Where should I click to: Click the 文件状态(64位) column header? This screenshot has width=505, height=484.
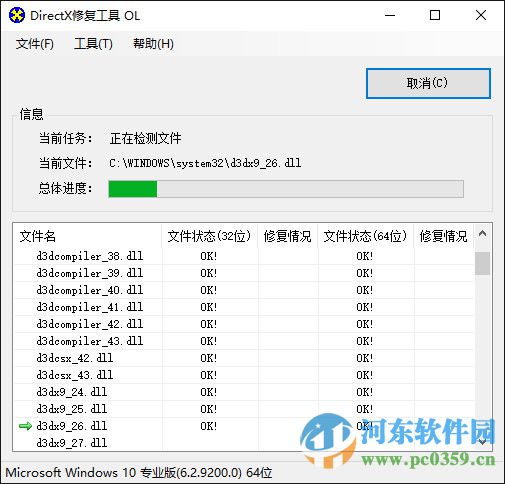pos(365,236)
